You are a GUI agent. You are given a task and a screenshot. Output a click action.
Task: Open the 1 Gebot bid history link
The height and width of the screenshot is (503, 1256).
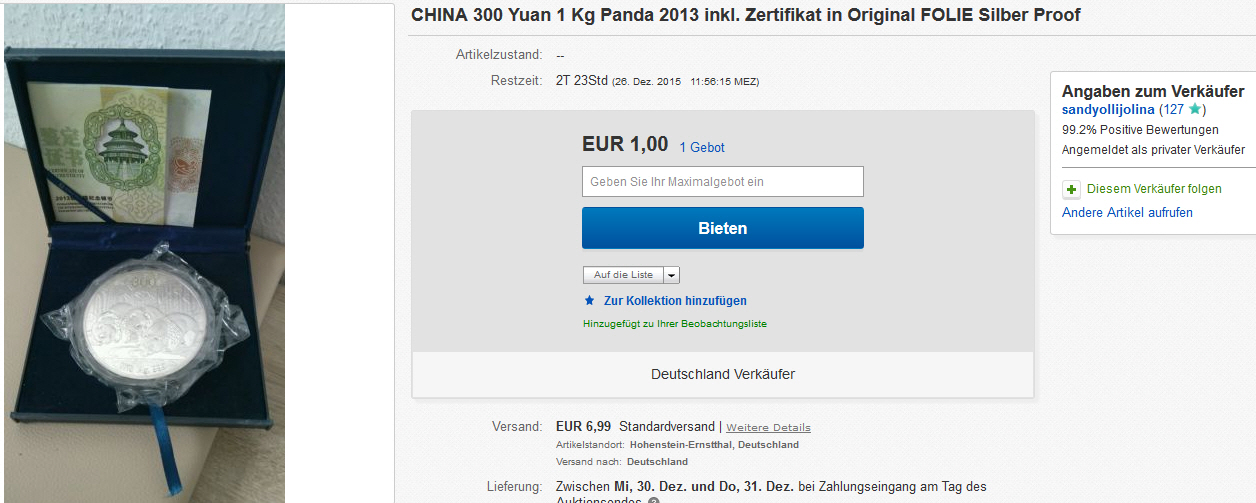point(702,147)
